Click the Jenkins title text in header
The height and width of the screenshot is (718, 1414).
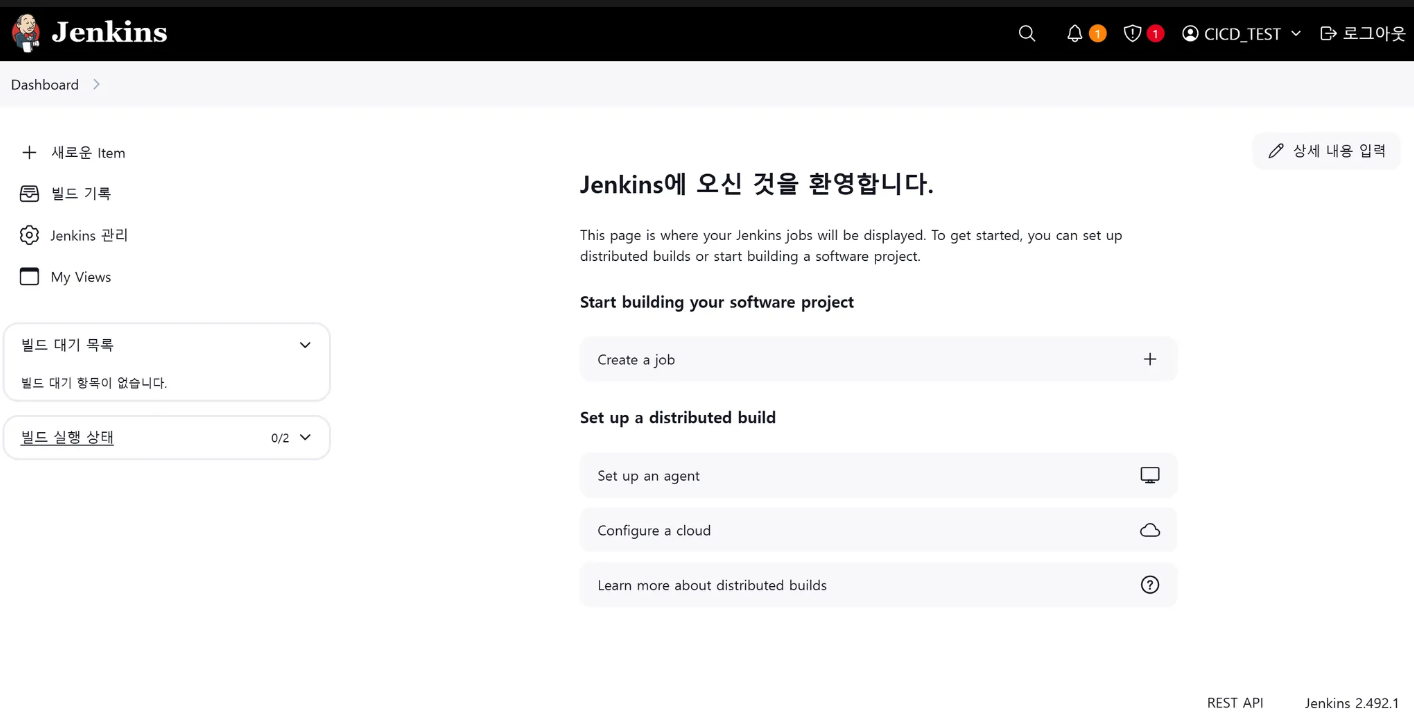(109, 33)
